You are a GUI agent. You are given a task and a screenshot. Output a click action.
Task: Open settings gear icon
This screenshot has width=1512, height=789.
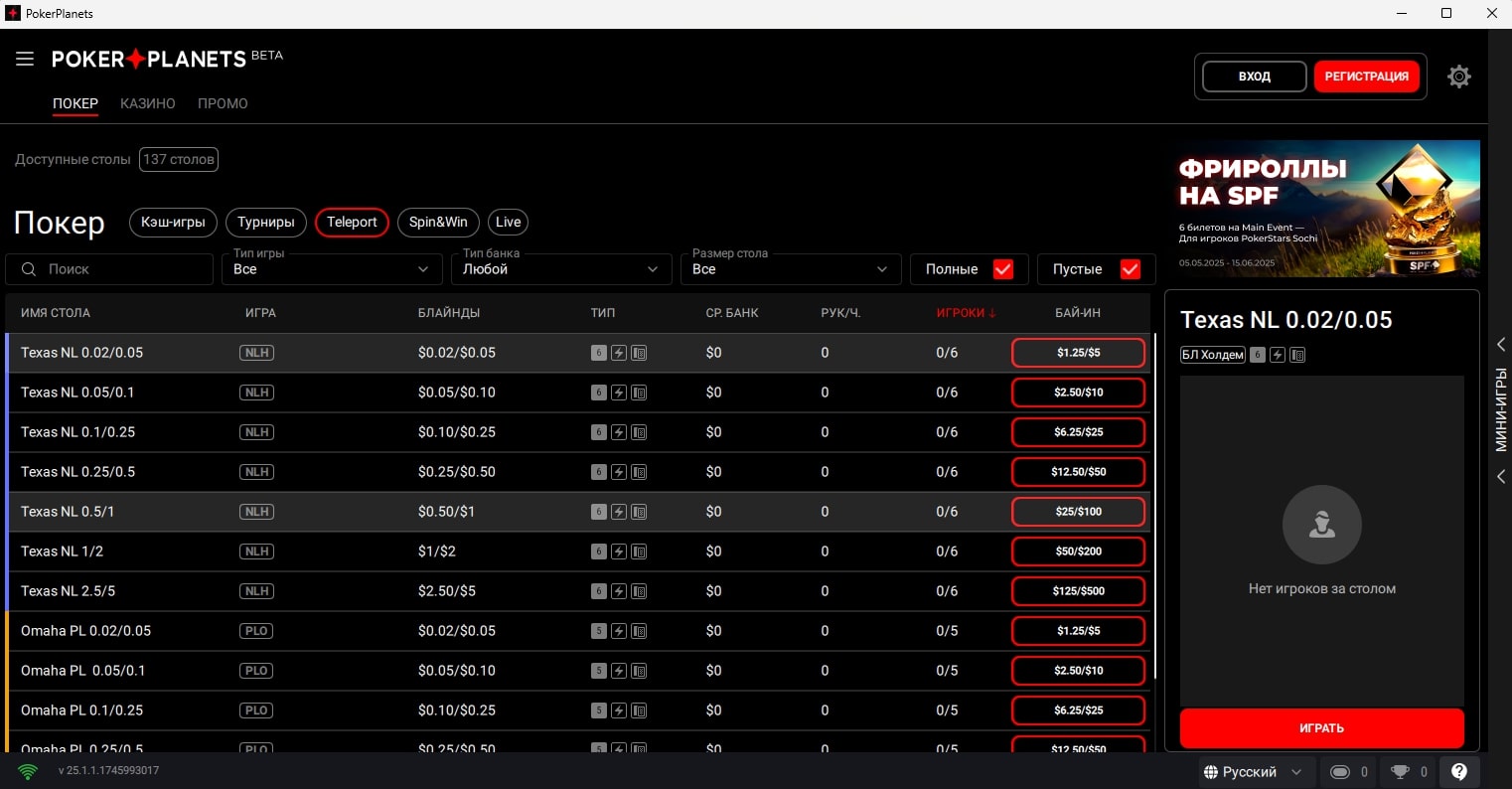click(1458, 77)
